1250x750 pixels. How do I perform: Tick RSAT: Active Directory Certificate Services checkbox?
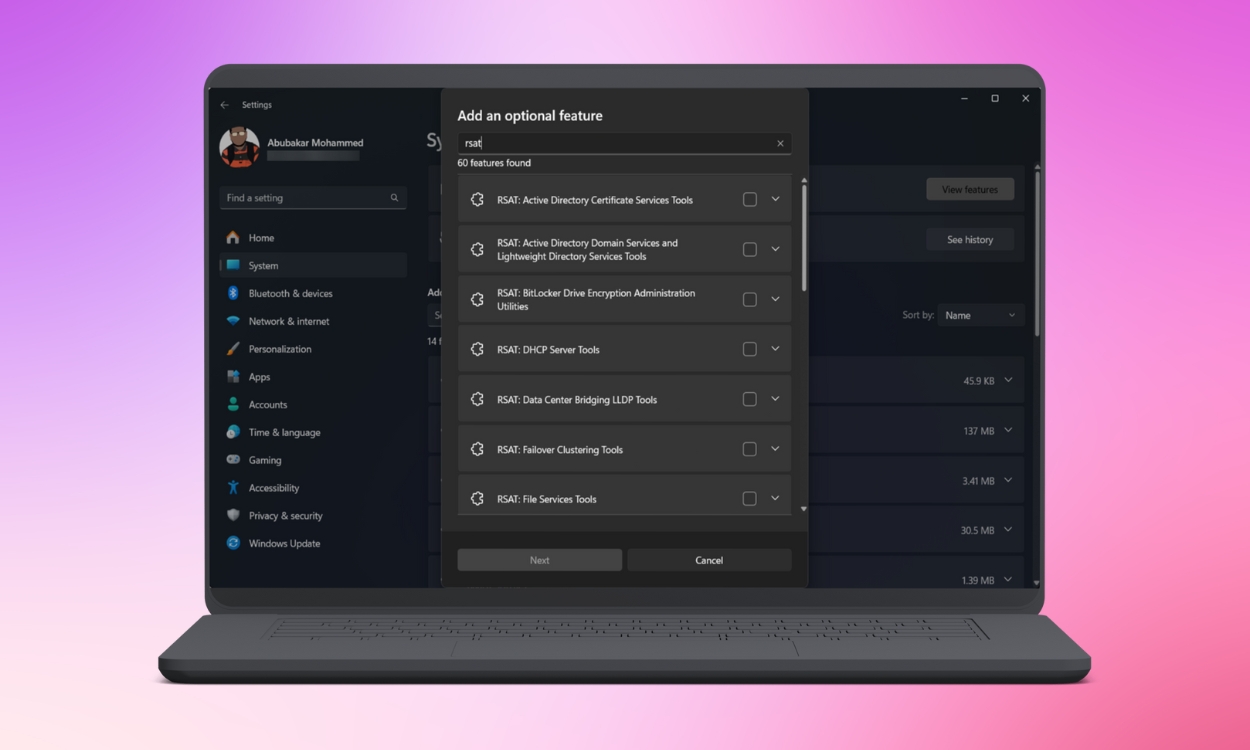tap(749, 199)
